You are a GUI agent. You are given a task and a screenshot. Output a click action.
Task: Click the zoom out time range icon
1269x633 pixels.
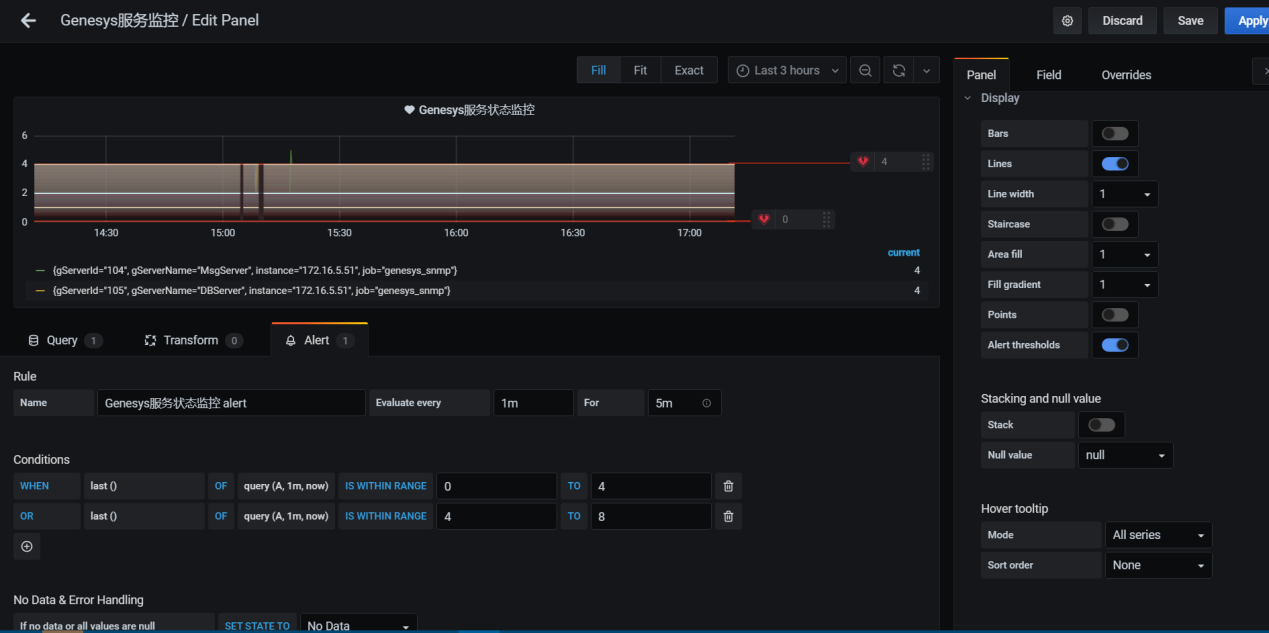coord(865,70)
